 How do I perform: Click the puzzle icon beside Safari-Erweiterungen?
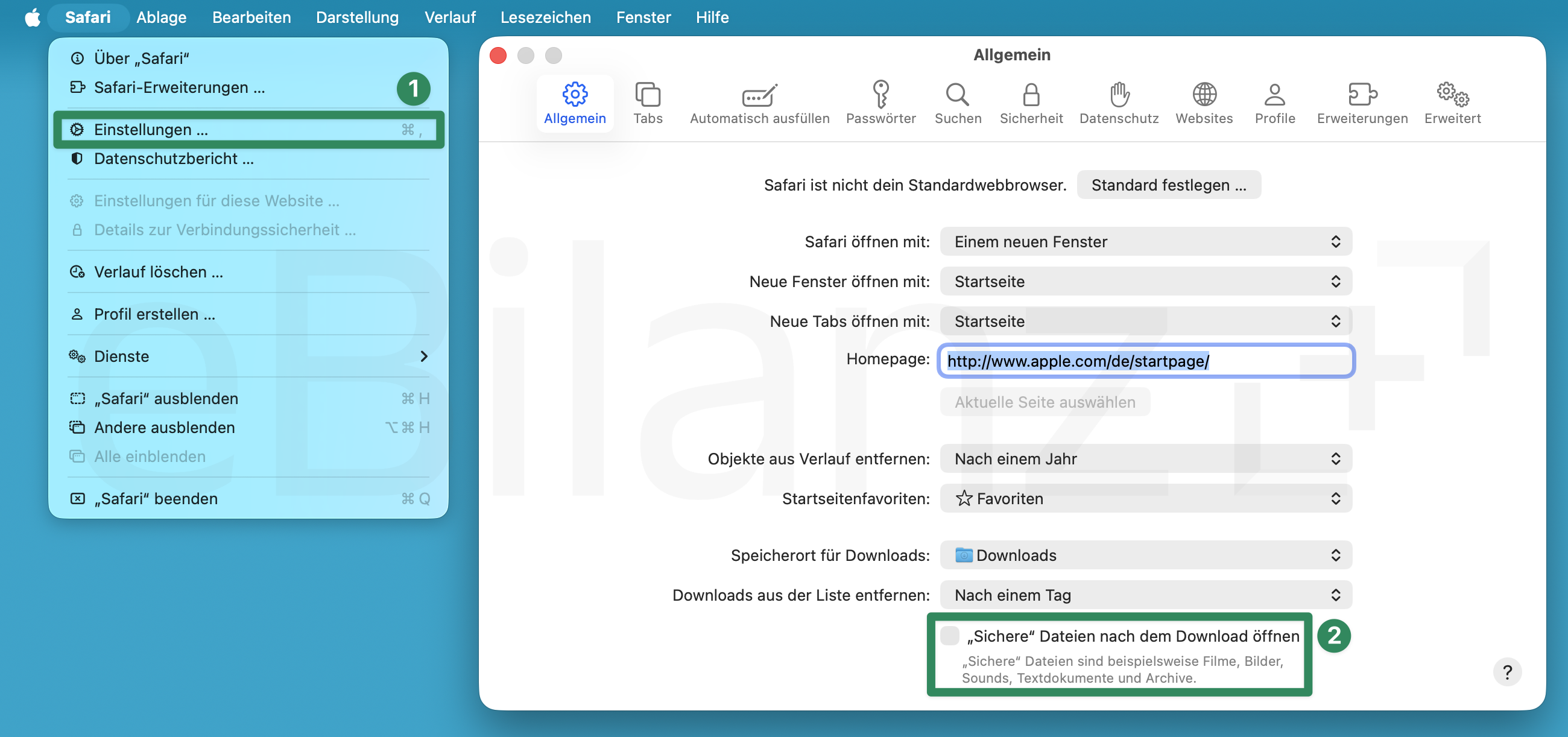77,87
